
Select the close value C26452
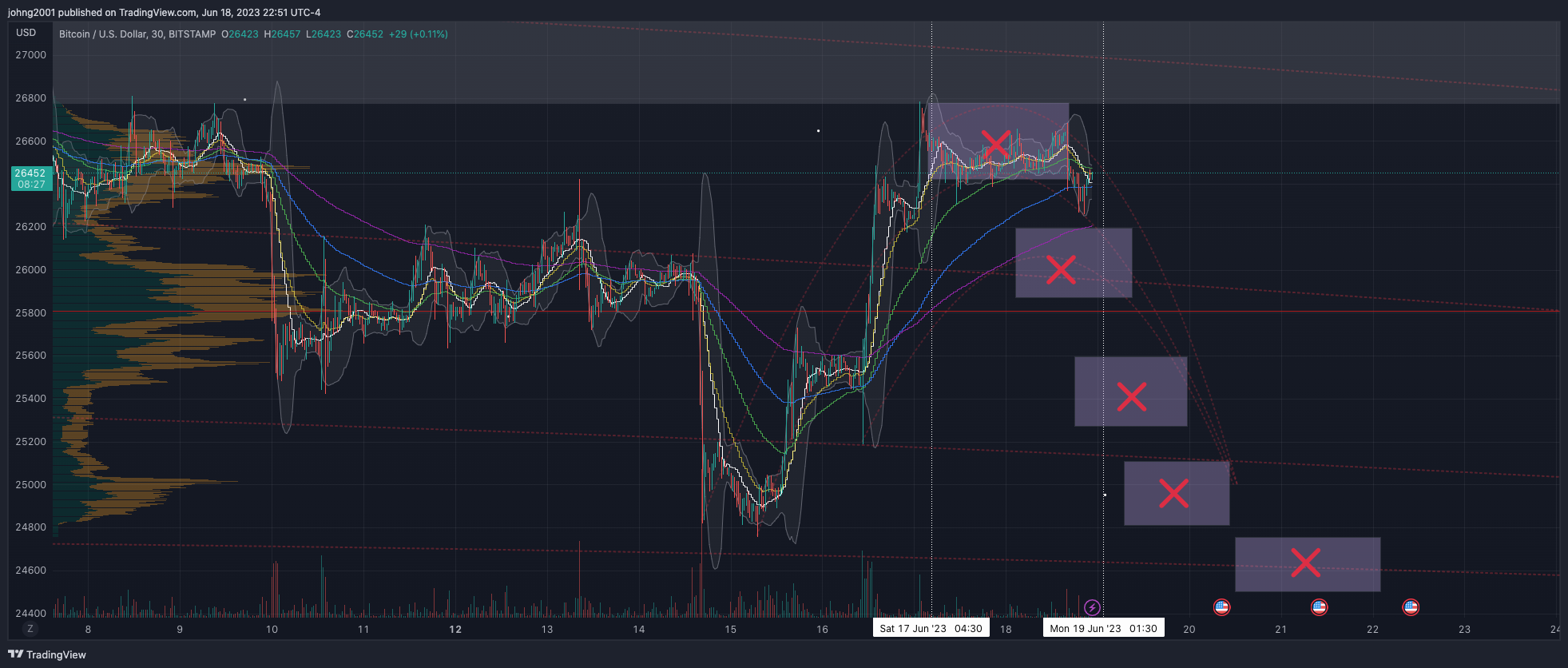click(x=365, y=34)
